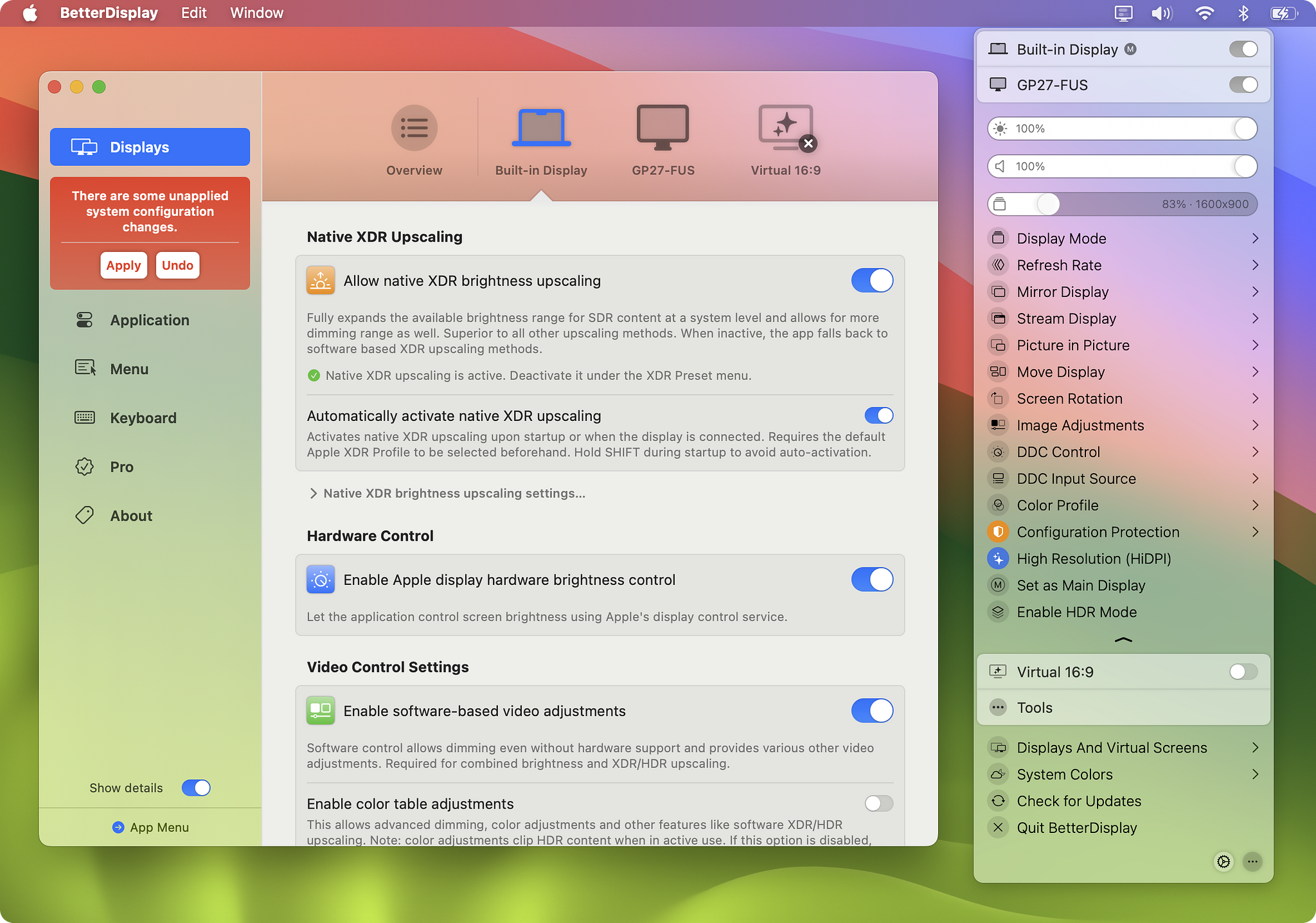Turn on Virtual 16:9 switch
The width and height of the screenshot is (1316, 923).
tap(1243, 672)
